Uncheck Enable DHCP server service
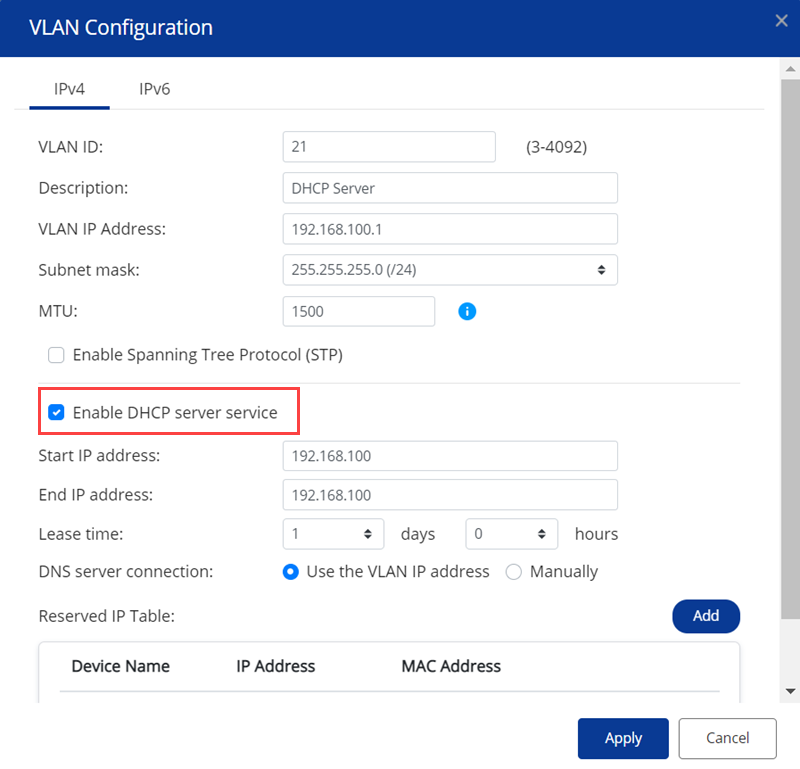 [57, 412]
